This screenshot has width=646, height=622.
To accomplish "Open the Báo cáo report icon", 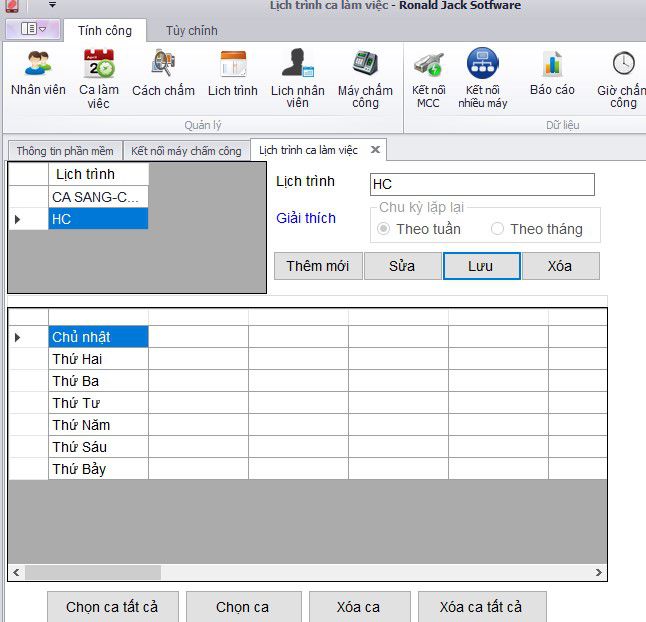I will point(552,65).
